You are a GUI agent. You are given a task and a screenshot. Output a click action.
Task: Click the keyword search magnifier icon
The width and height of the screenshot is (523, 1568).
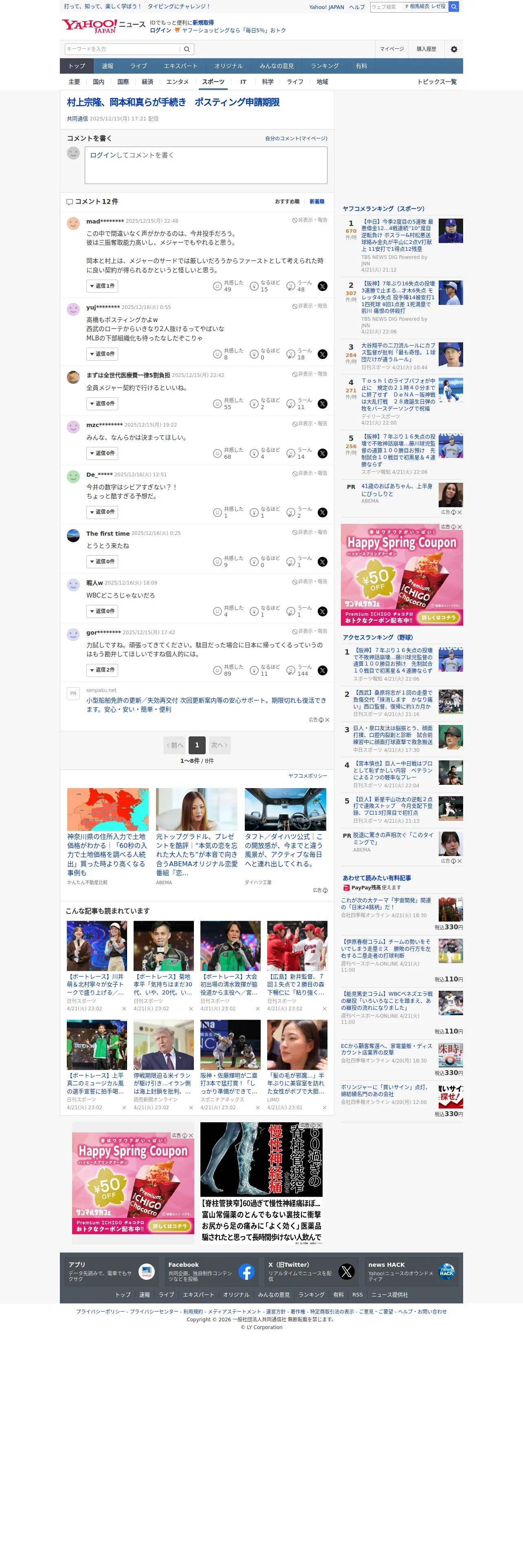click(x=187, y=49)
